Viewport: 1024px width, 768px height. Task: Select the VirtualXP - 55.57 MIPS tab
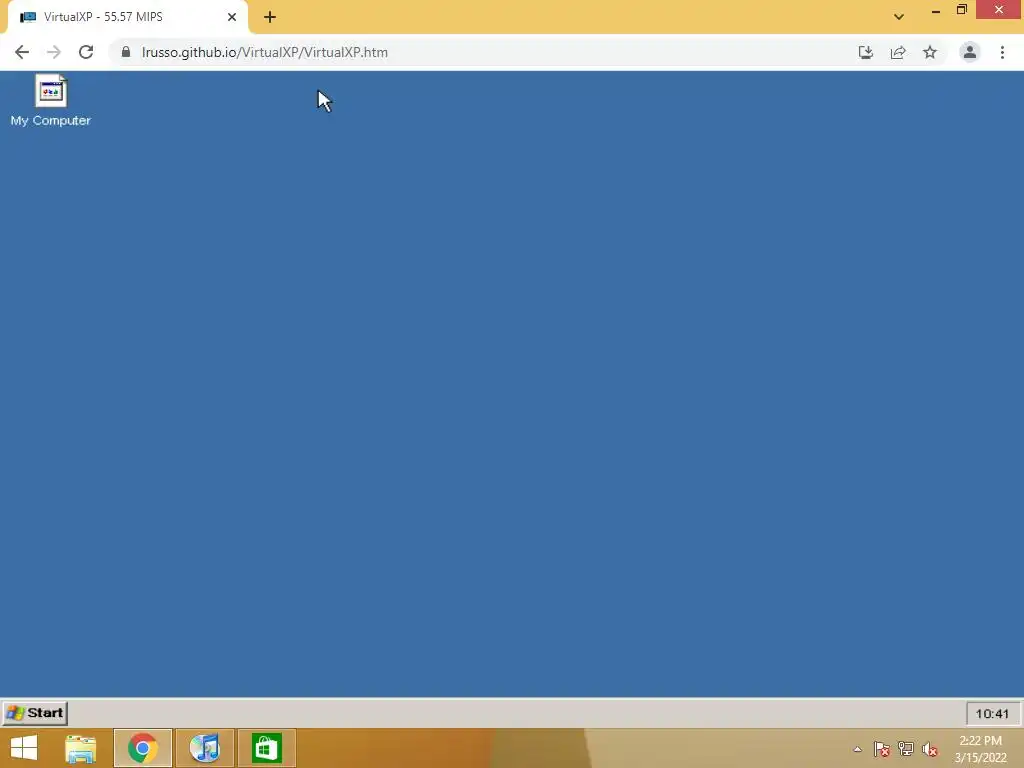click(x=128, y=17)
